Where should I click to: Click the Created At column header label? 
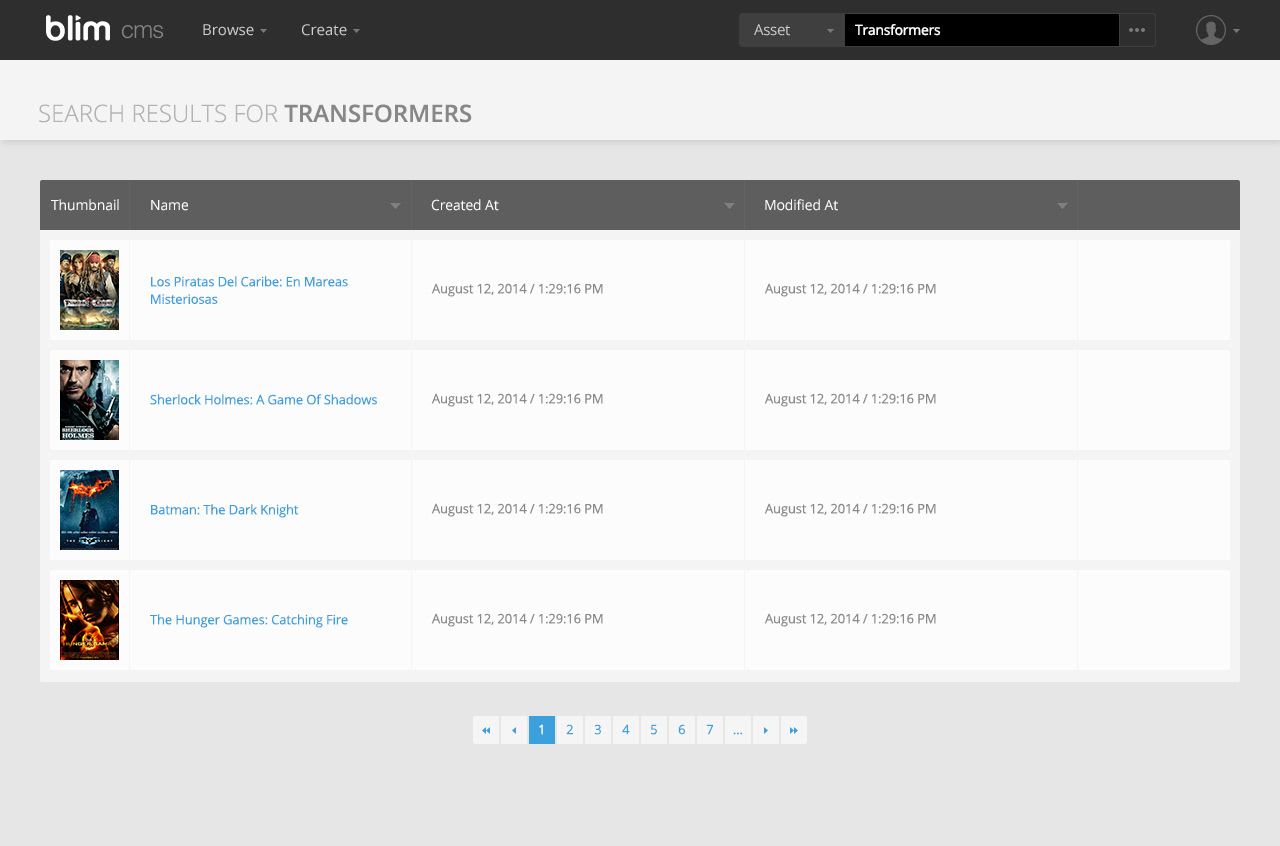[465, 205]
